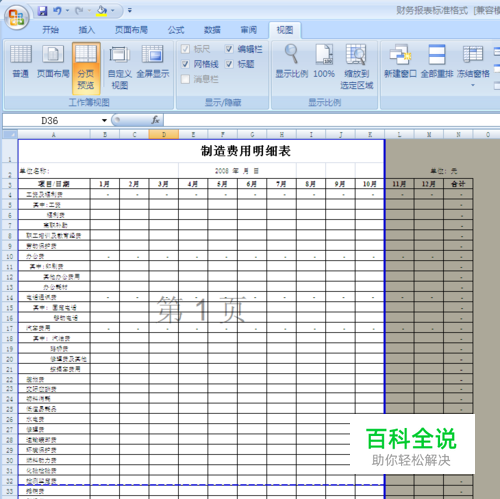Open a New Window (新建窗口)
Screen dimensions: 500x499
click(x=400, y=61)
